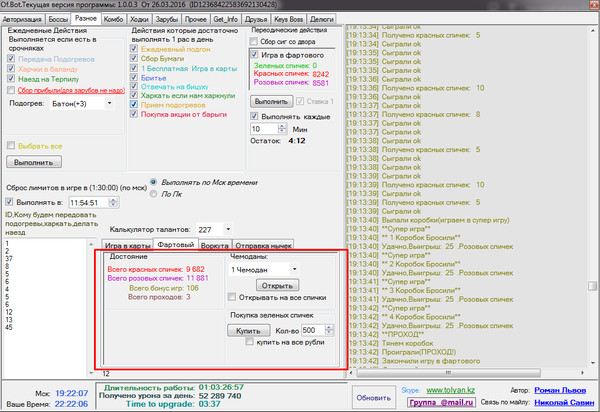Viewport: 600px width, 412px height.
Task: Open the Зарубы tab
Action: point(167,19)
